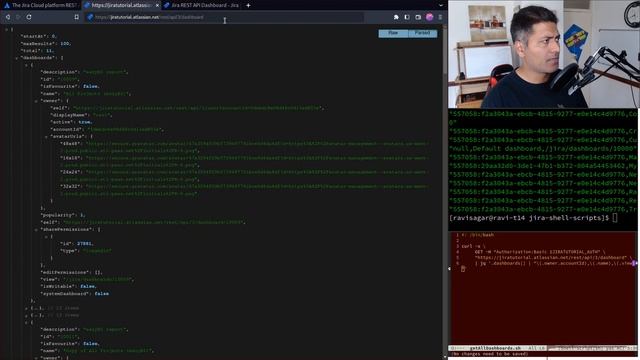
Task: Click the "accountId" key in owner
Action: click(67, 129)
